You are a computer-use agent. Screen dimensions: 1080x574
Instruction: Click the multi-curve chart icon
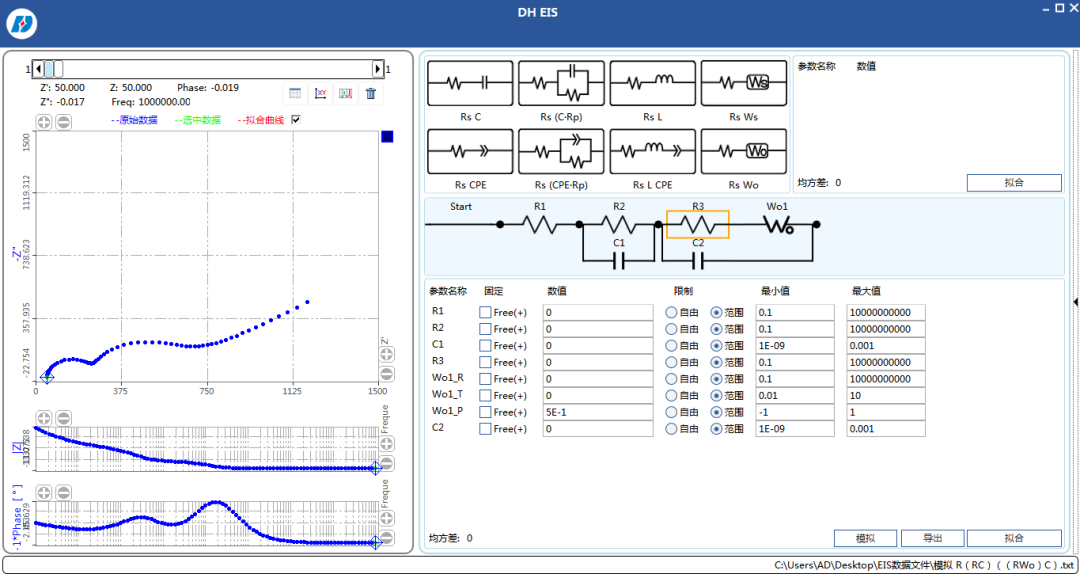pos(346,94)
